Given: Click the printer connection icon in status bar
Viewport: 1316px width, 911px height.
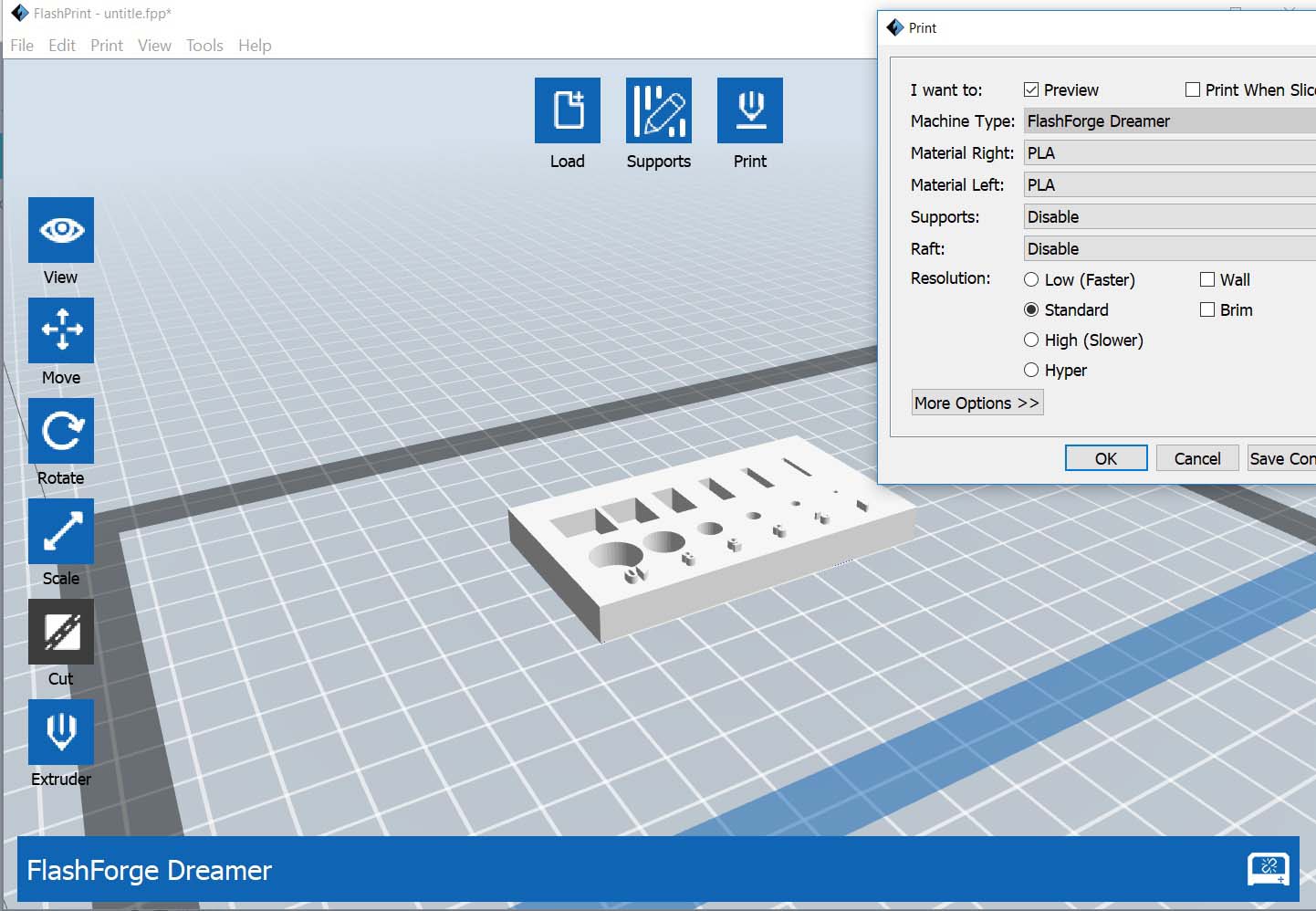Looking at the screenshot, I should tap(1269, 868).
